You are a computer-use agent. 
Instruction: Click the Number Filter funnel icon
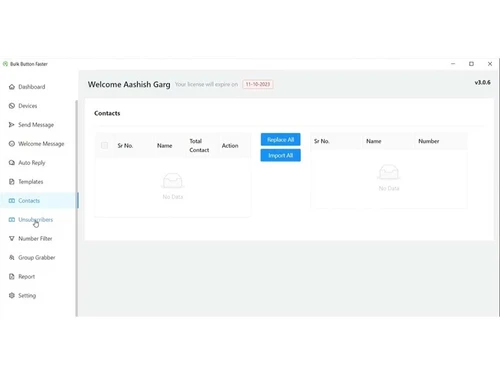[12, 239]
